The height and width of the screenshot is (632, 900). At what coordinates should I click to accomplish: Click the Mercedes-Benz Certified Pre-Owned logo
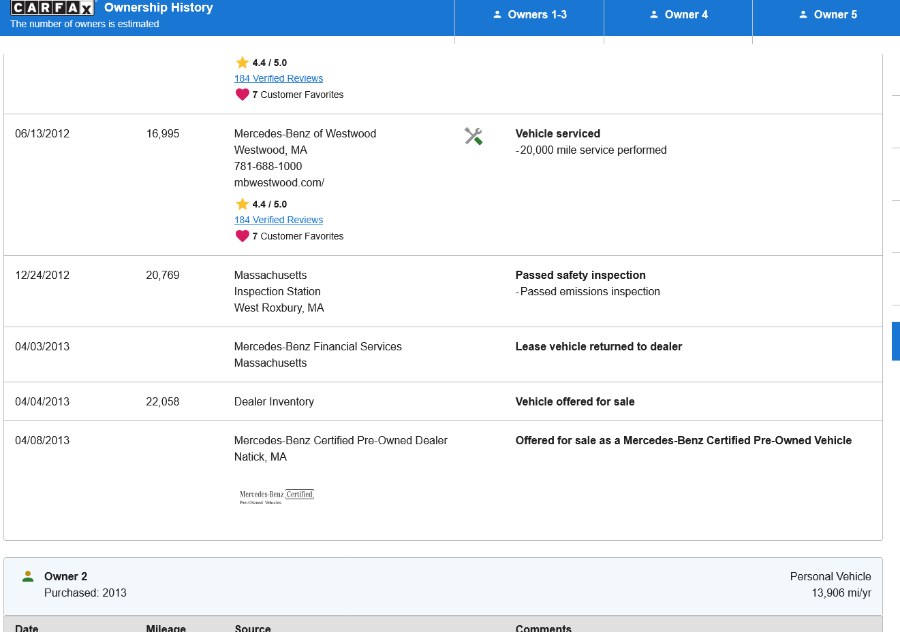click(x=277, y=497)
